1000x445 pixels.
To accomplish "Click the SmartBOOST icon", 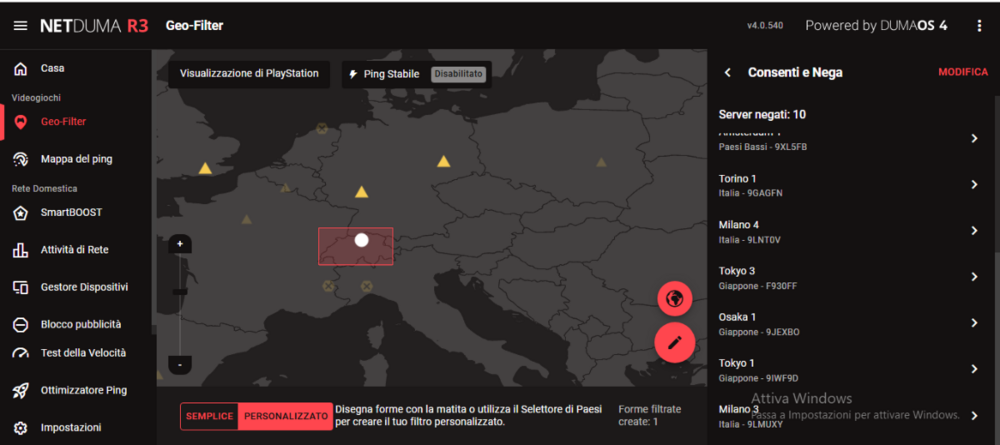I will pyautogui.click(x=20, y=213).
